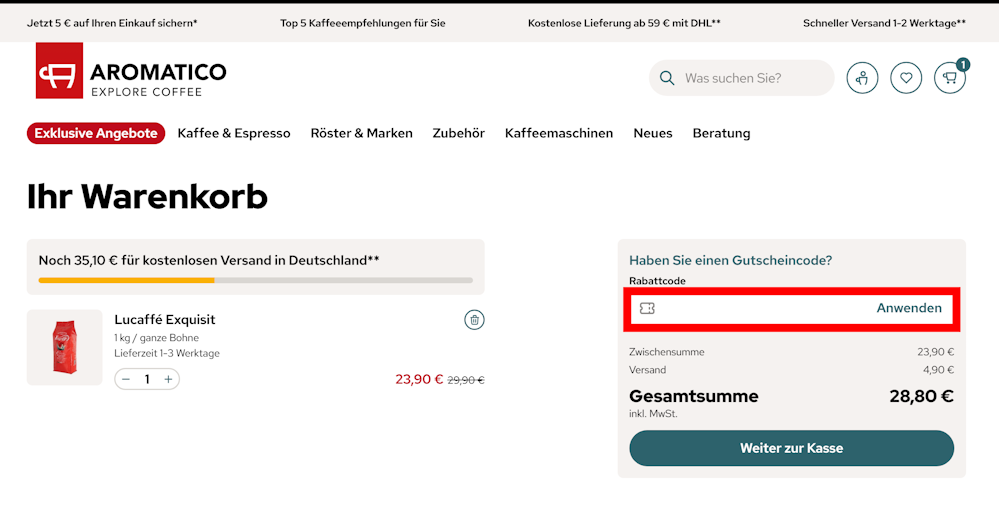The image size is (999, 521).
Task: Decrease quantity with minus button
Action: pyautogui.click(x=126, y=380)
